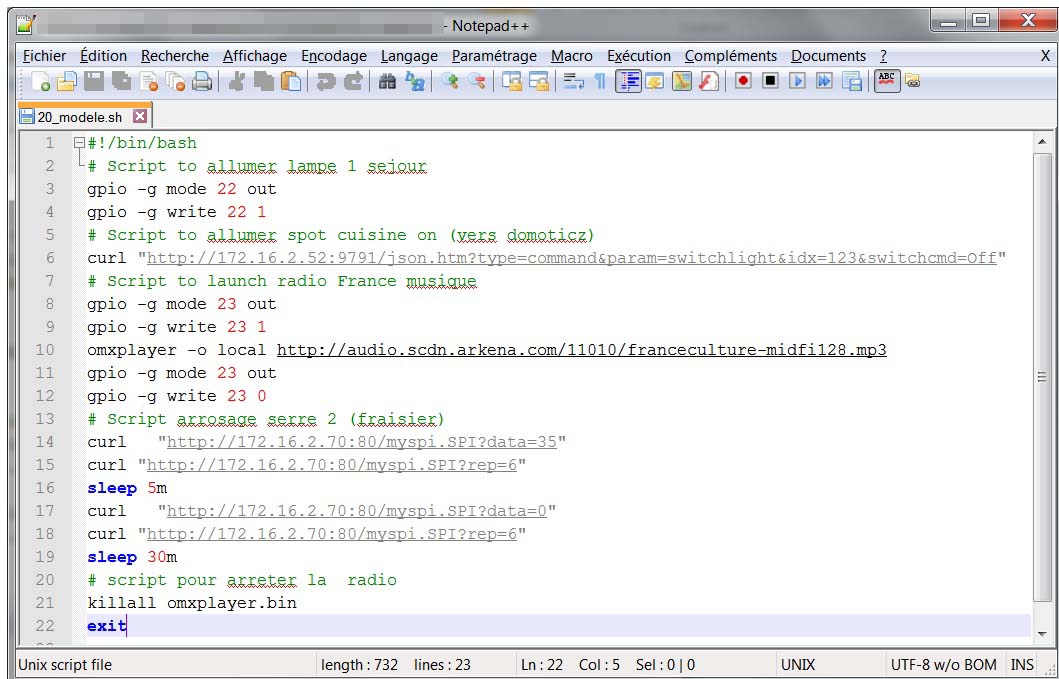Open the Macro menu
Screen dimensions: 1059x679
(571, 56)
